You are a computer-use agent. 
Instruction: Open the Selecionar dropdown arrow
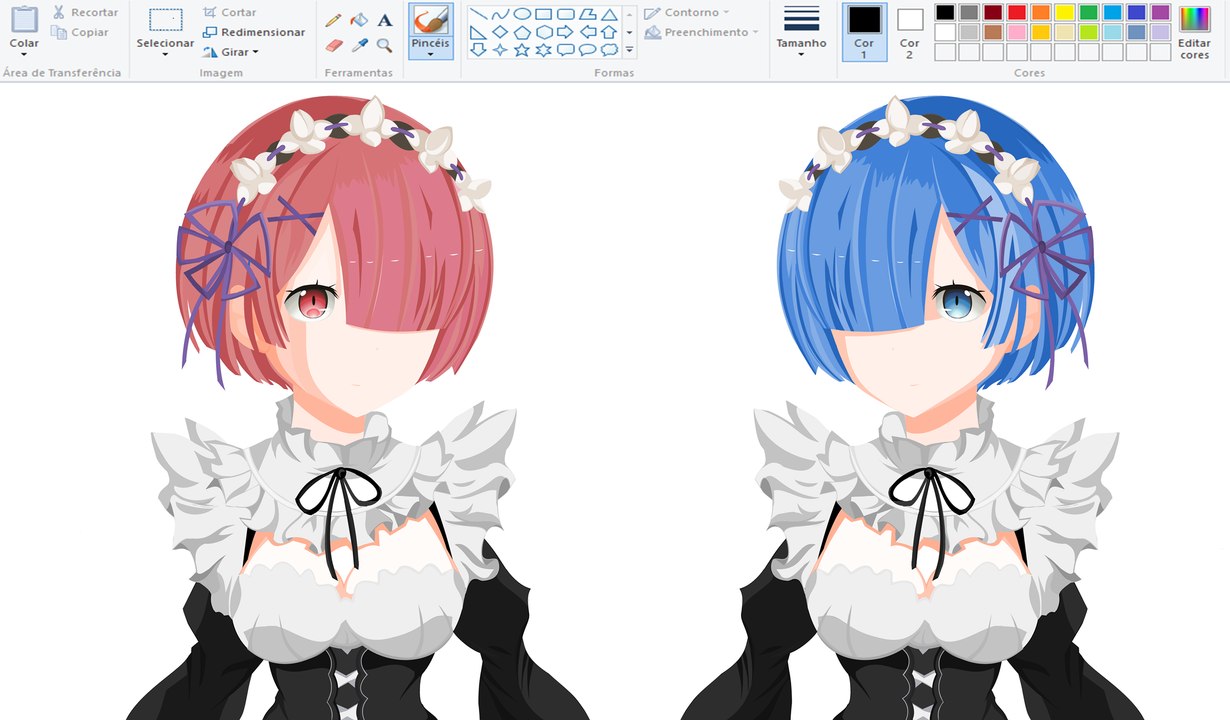point(165,55)
